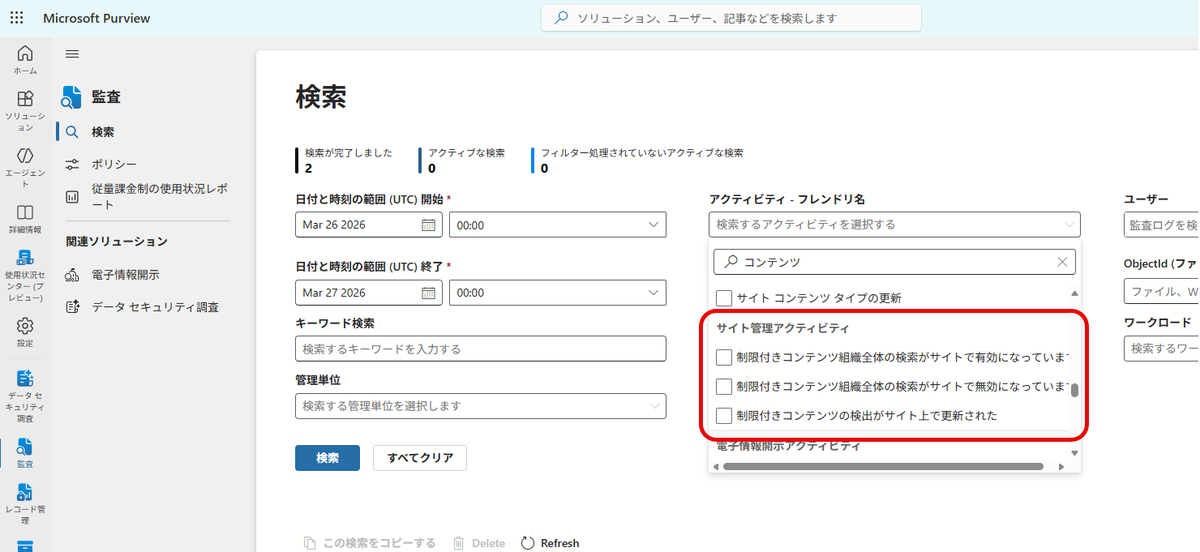The height and width of the screenshot is (552, 1200).
Task: Click the すべてクリア button
Action: (420, 458)
